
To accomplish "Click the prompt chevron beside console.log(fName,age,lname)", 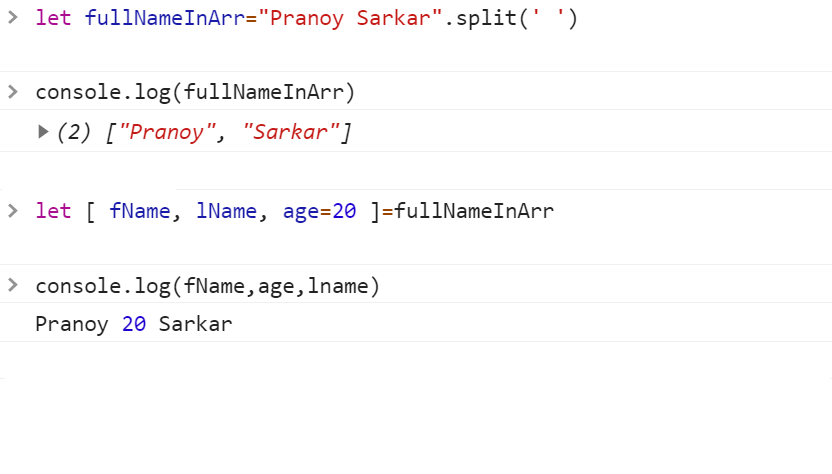I will pyautogui.click(x=13, y=285).
